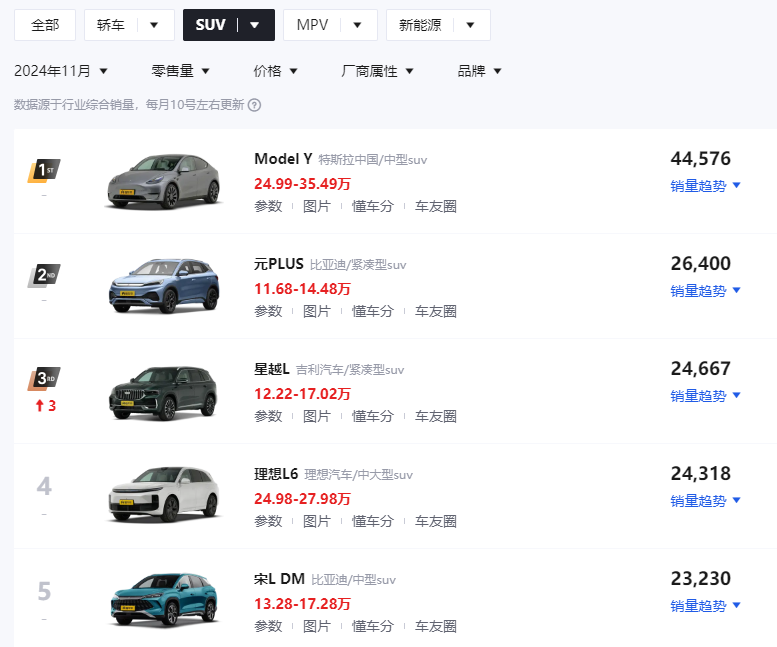Screen dimensions: 777x647
Task: Expand 销量趋势 for 星越L
Action: [705, 396]
